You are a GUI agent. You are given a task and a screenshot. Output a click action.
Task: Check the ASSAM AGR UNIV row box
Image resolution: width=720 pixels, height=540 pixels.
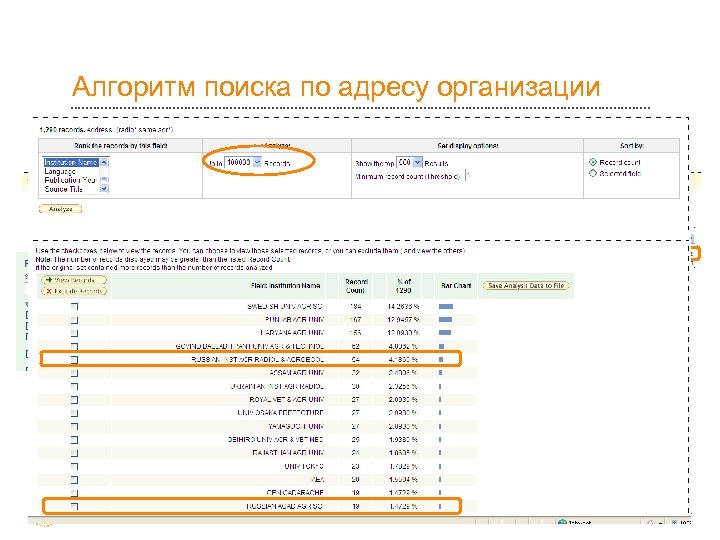[74, 373]
